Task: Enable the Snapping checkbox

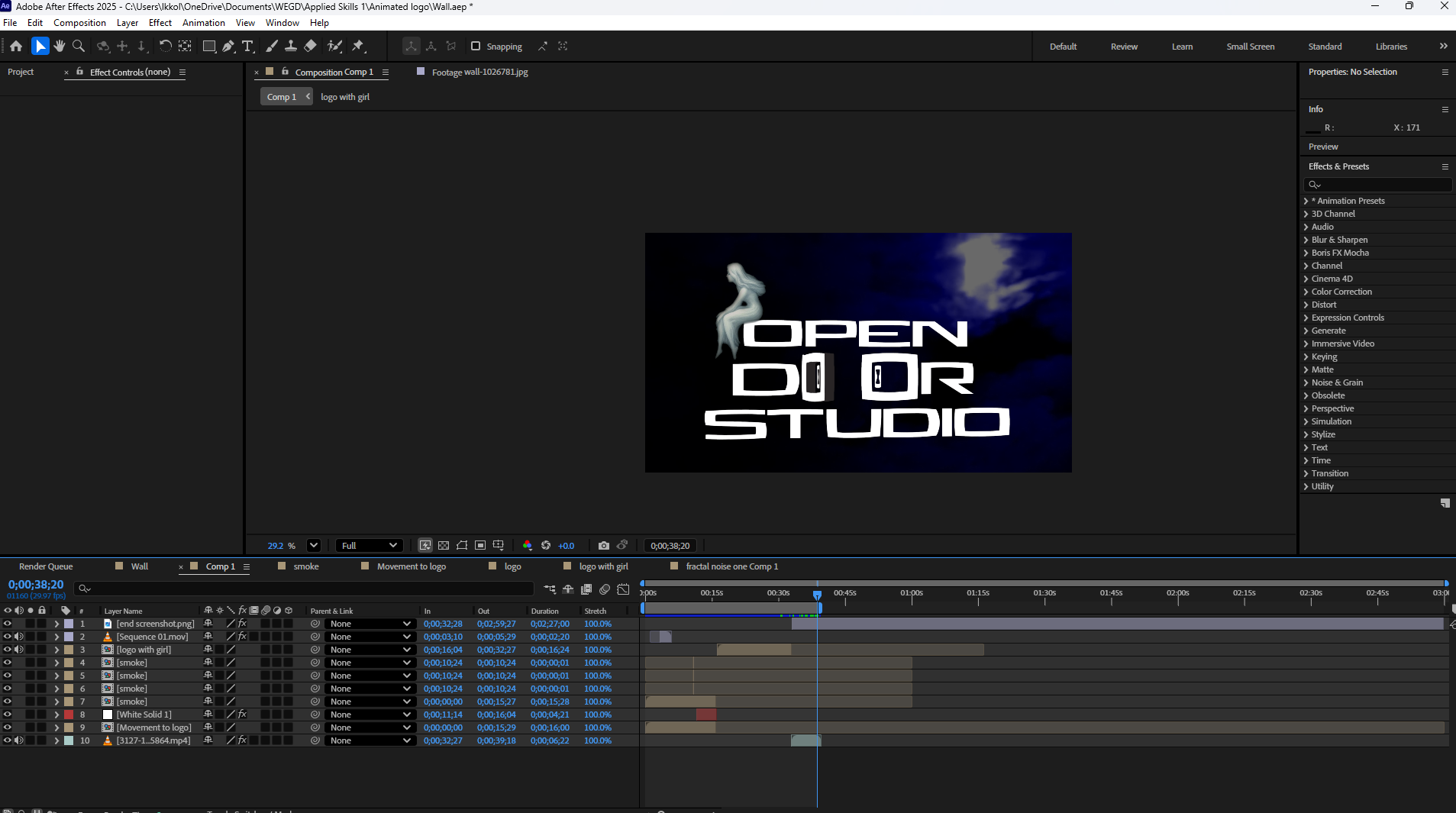Action: [476, 46]
